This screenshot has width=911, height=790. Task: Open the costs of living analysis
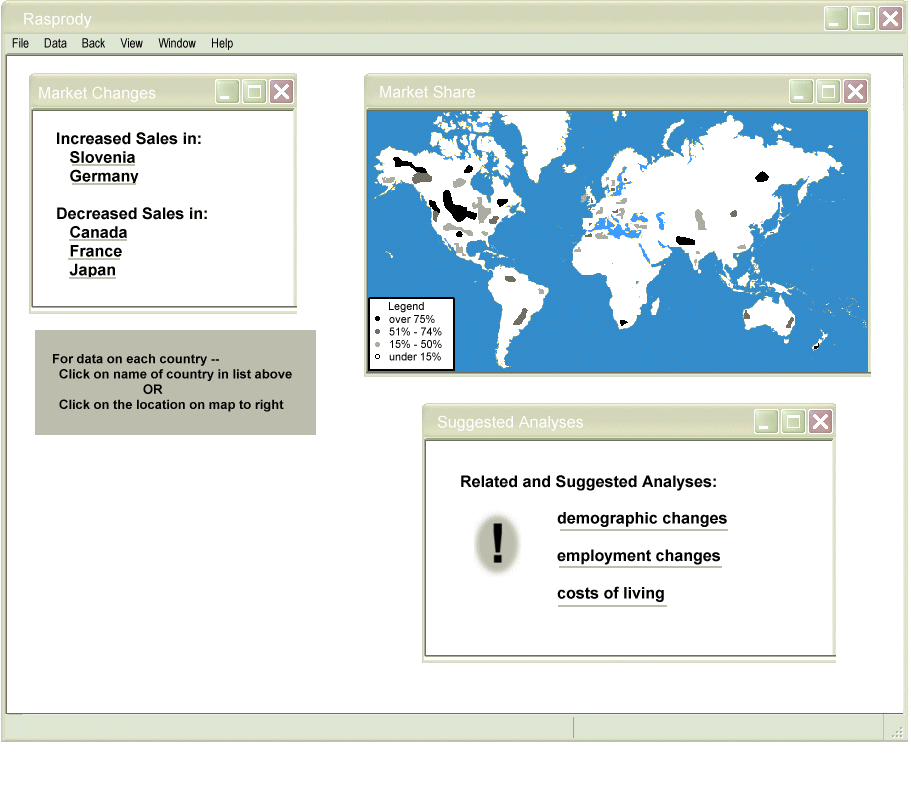(x=611, y=594)
